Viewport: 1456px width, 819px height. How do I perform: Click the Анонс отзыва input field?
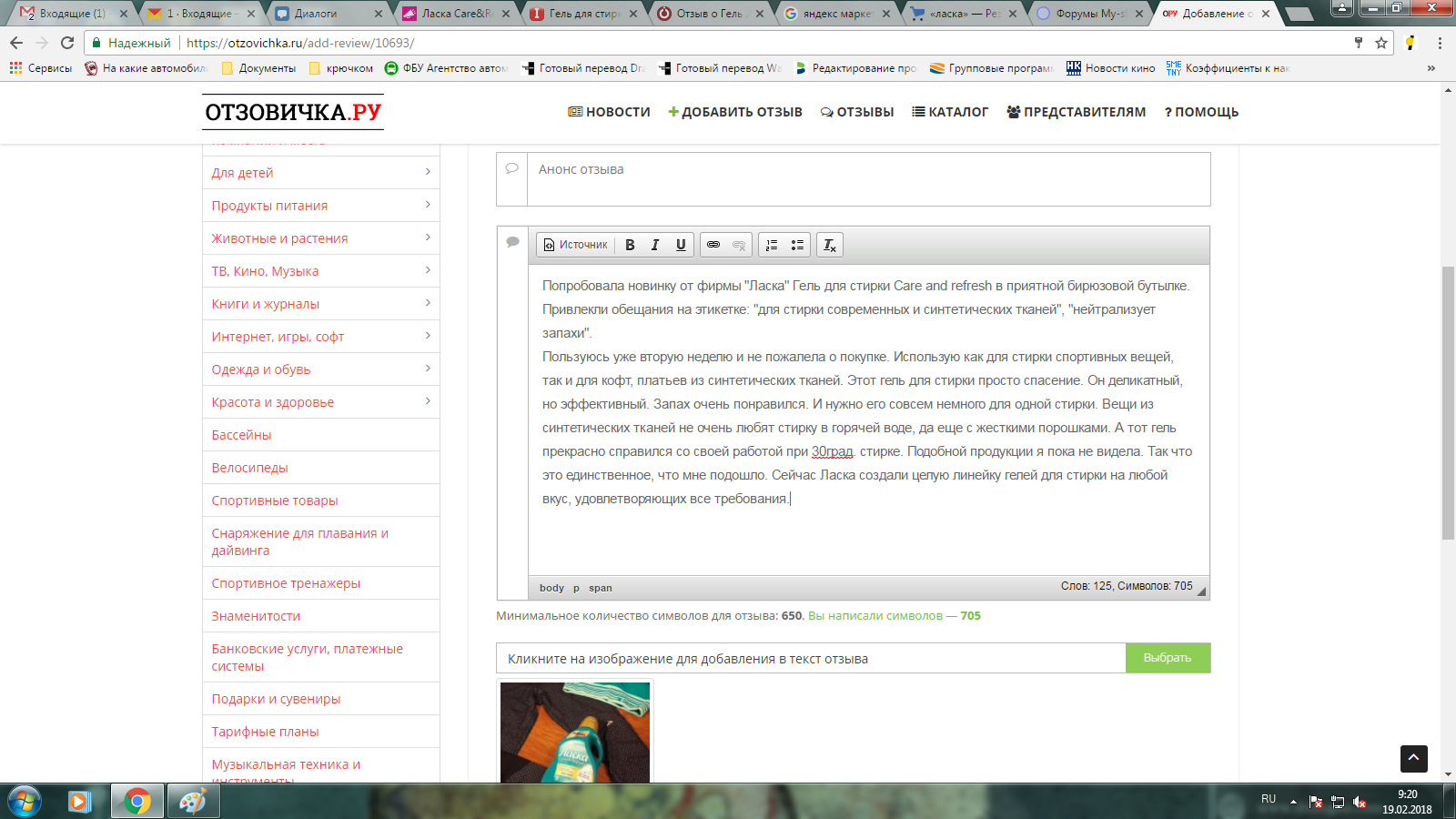[868, 179]
